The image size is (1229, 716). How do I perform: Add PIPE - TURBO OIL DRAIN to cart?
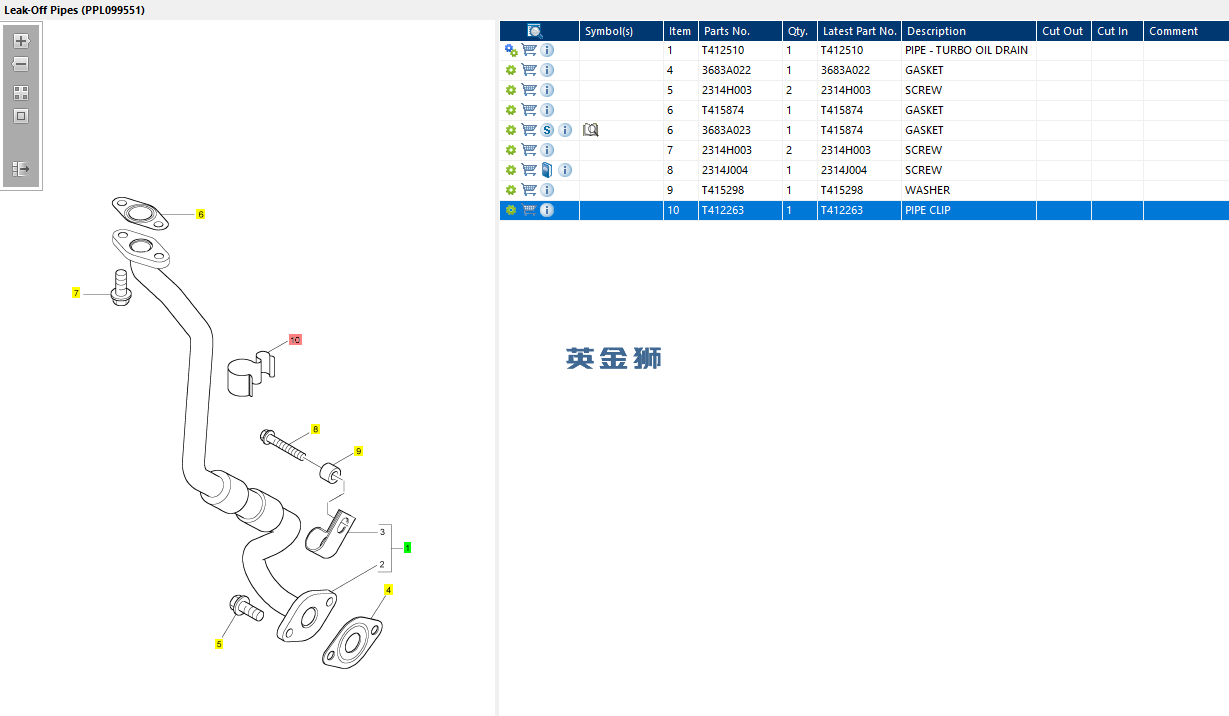529,50
